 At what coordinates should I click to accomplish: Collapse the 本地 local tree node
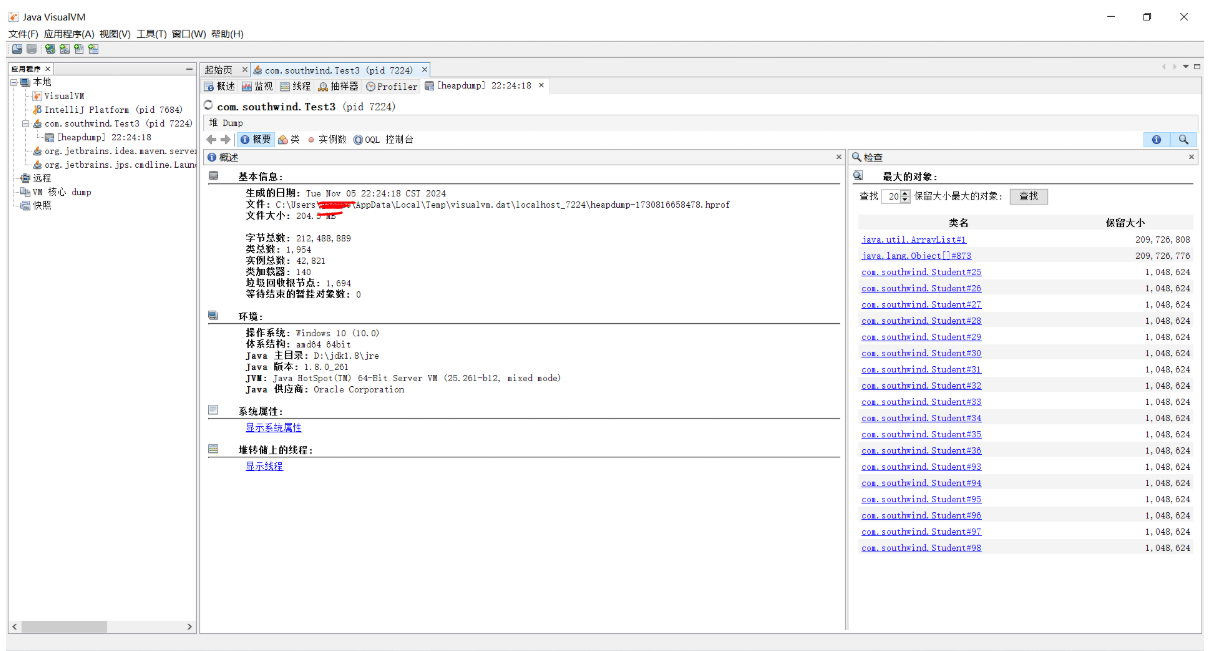click(14, 82)
